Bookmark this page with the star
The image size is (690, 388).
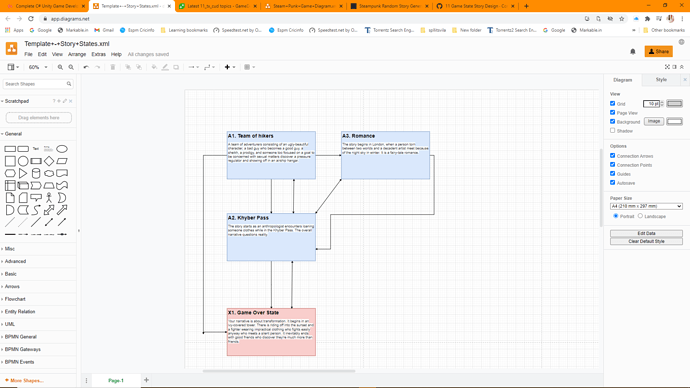click(621, 19)
